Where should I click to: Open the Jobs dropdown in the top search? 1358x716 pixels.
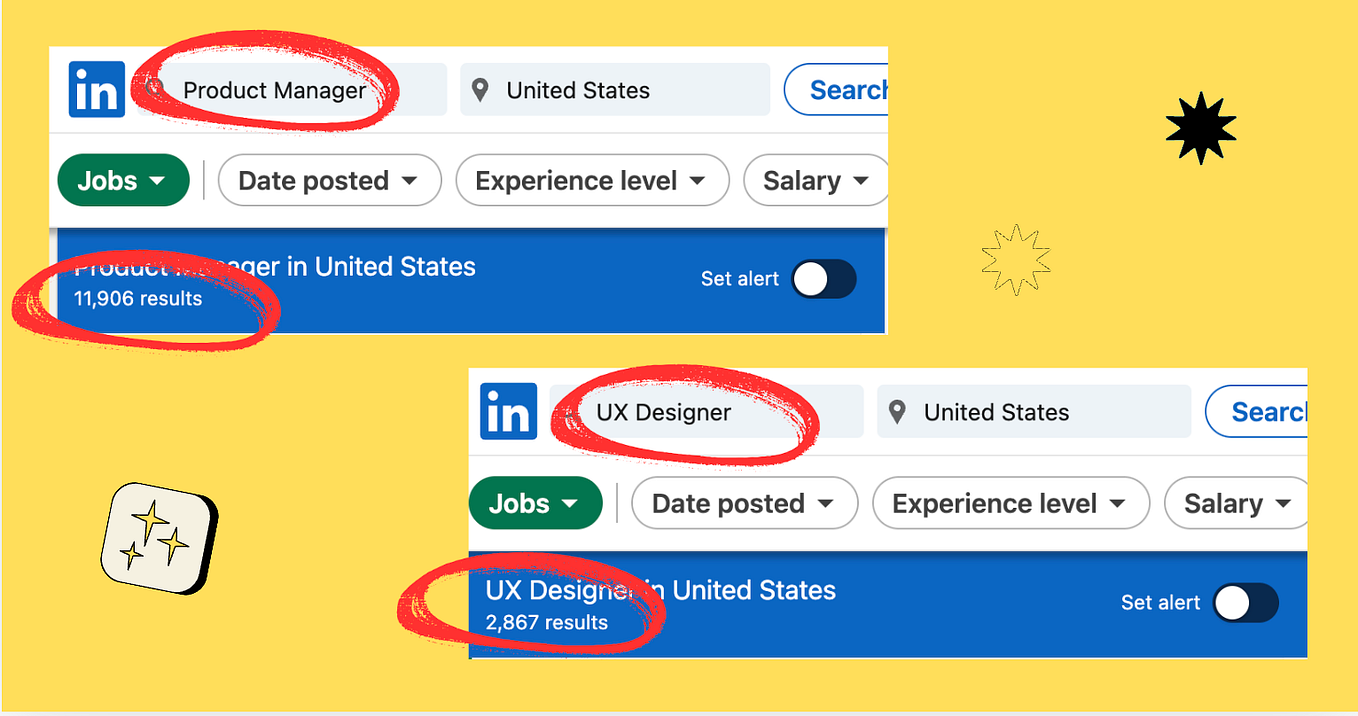pos(123,180)
